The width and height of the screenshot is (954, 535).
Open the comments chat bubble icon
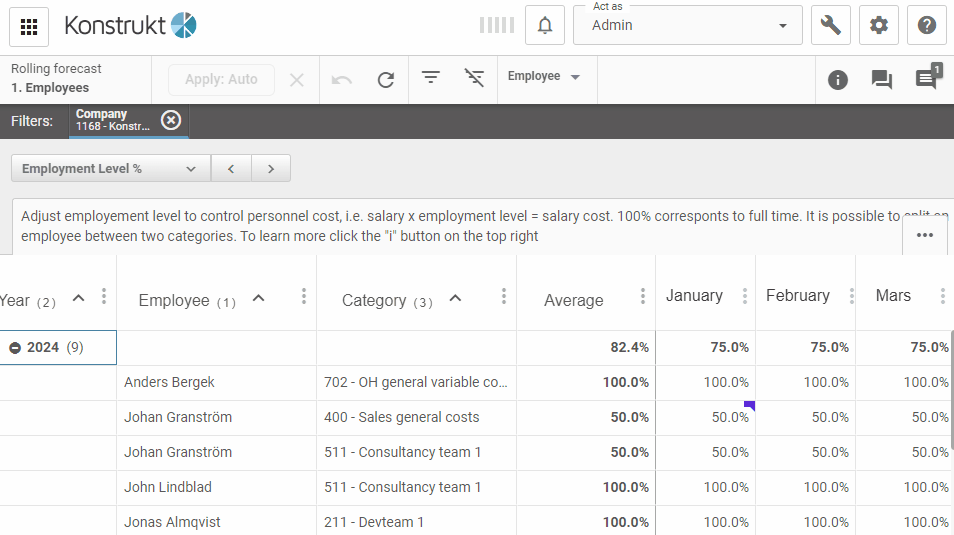[x=881, y=80]
